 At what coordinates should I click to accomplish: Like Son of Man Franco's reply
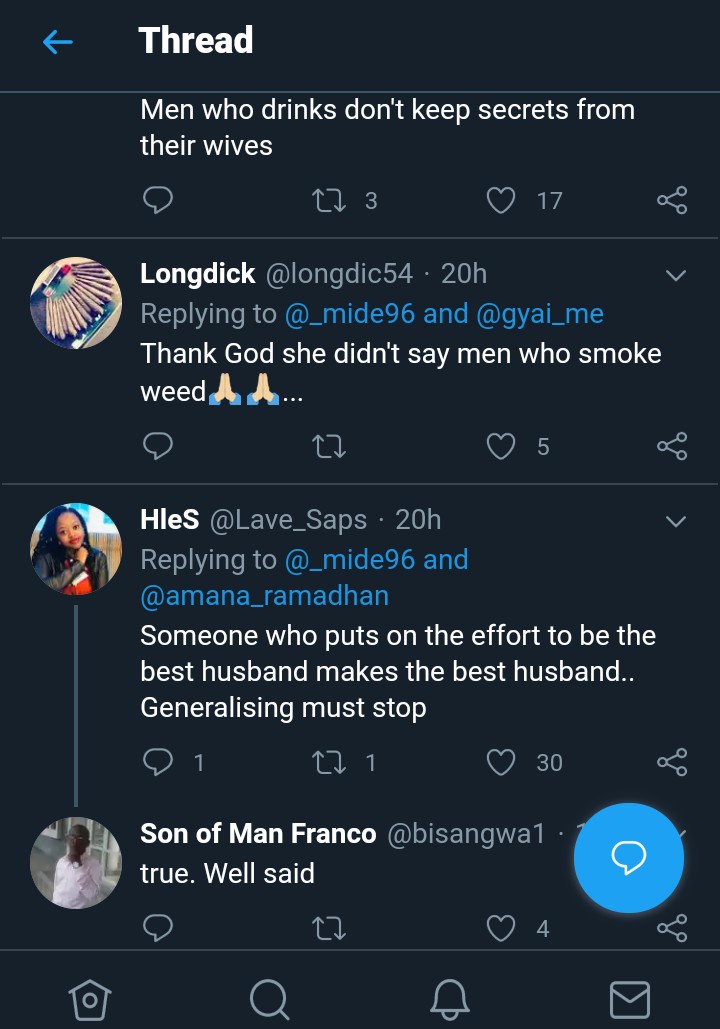[500, 929]
